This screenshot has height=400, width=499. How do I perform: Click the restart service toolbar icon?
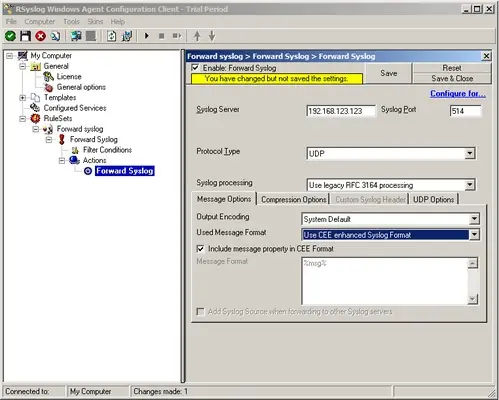click(177, 36)
